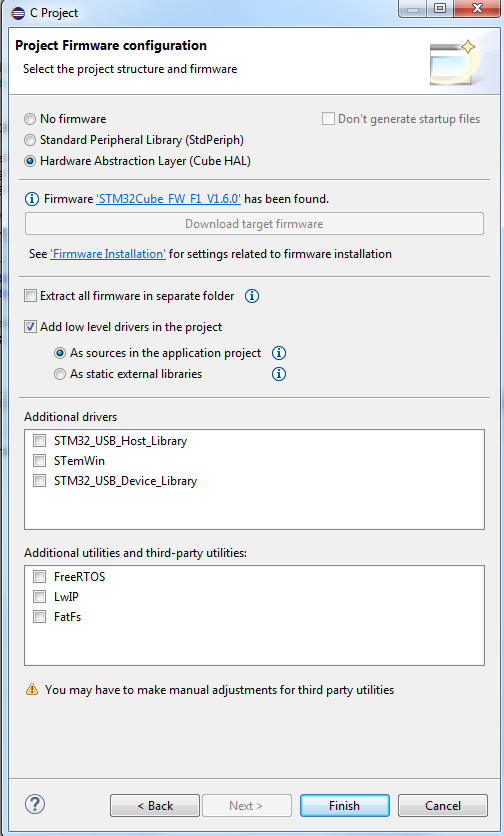The width and height of the screenshot is (504, 836).
Task: Enable the STemWin additional driver
Action: [39, 460]
